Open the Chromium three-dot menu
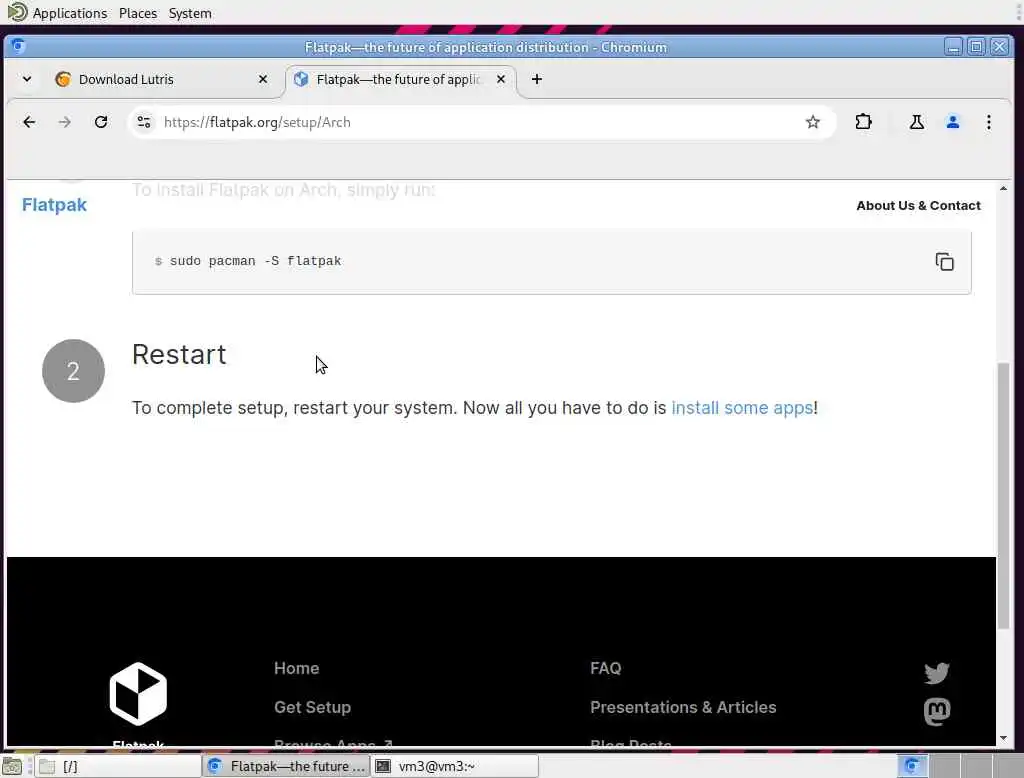The width and height of the screenshot is (1024, 778). (x=989, y=122)
